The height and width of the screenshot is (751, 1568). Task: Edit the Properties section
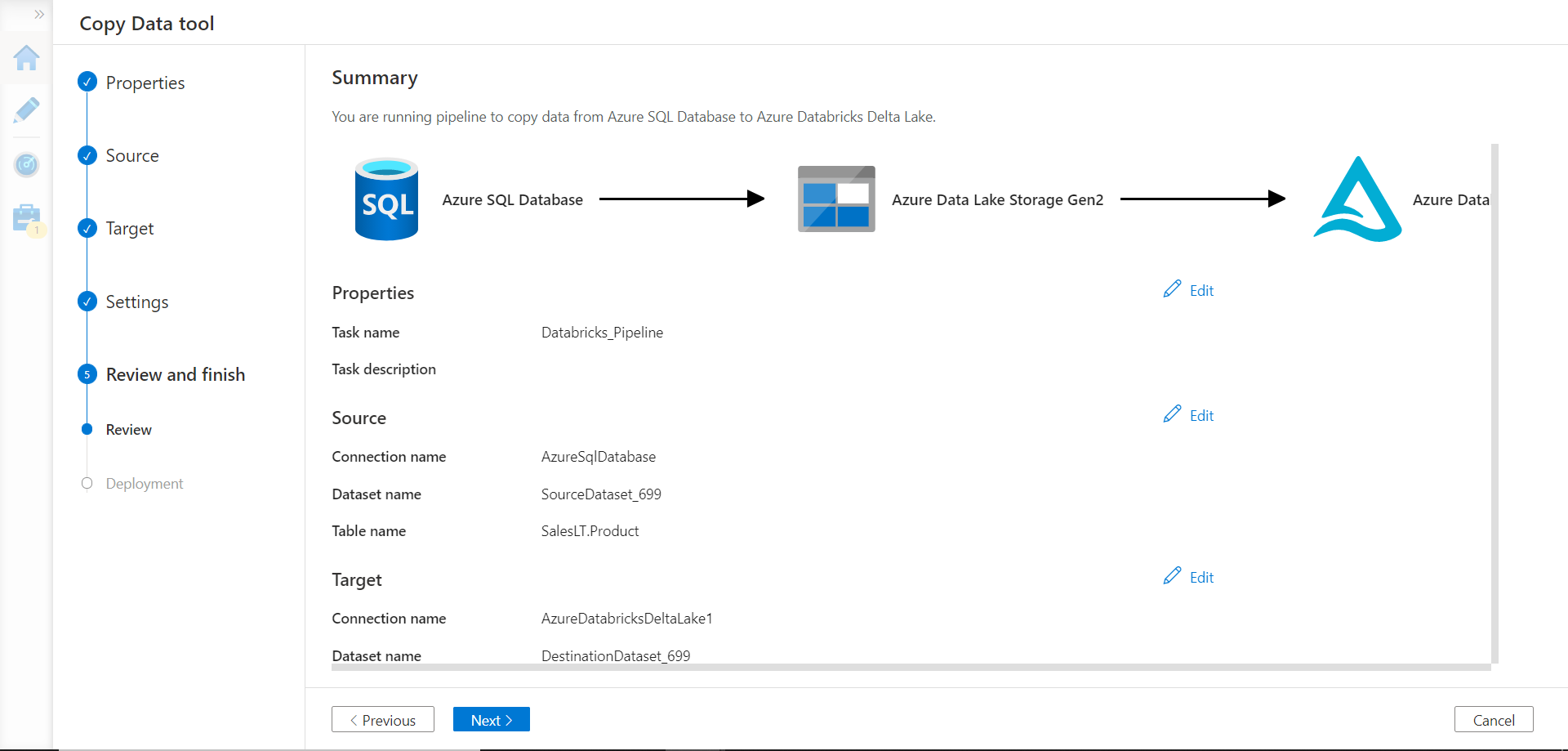[x=1188, y=290]
